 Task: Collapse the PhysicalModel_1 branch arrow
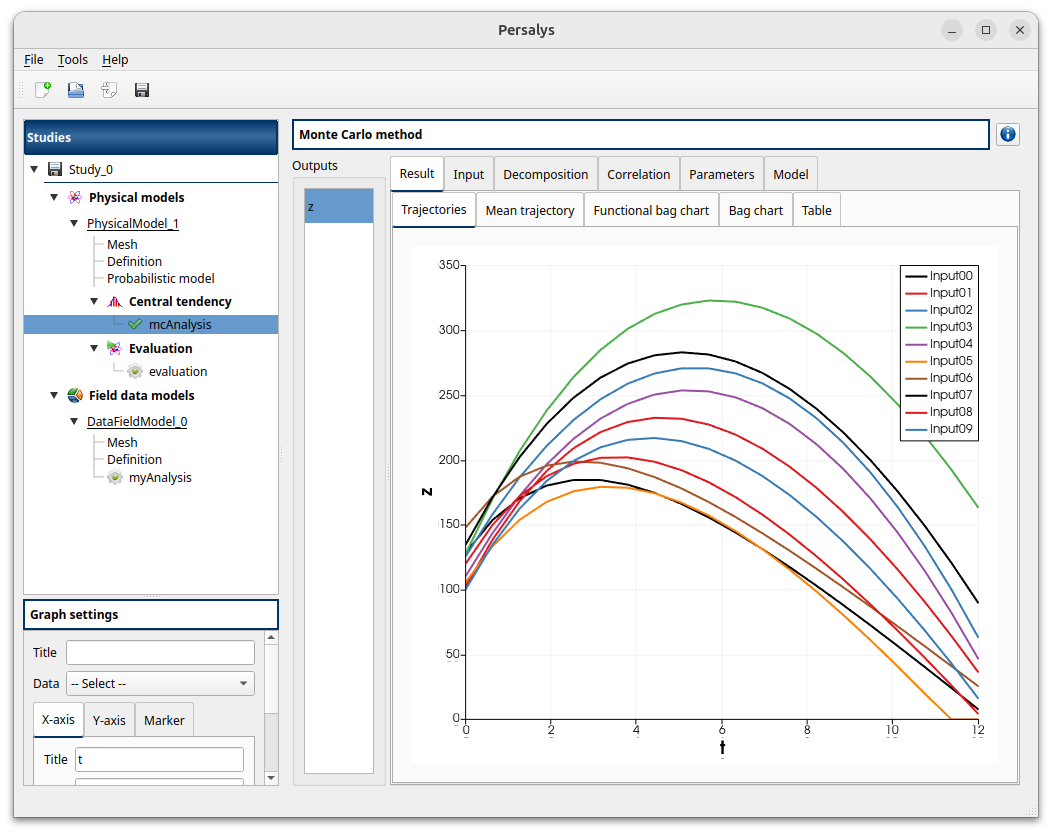[74, 224]
